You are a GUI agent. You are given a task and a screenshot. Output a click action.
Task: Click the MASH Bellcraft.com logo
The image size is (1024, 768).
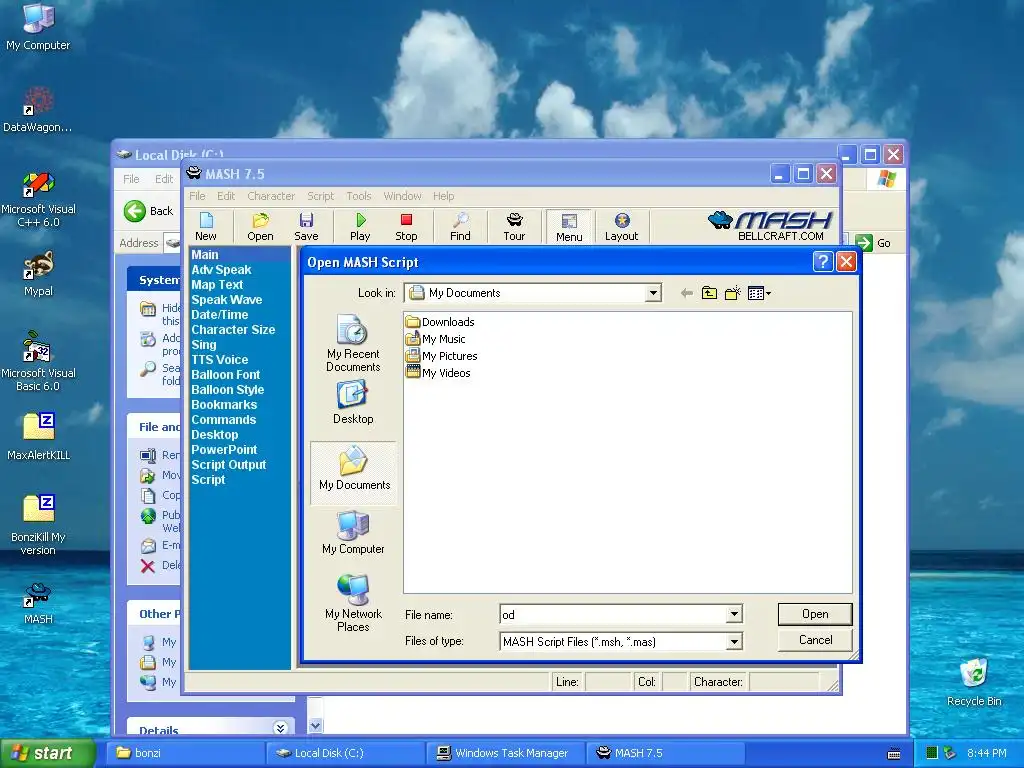click(771, 226)
